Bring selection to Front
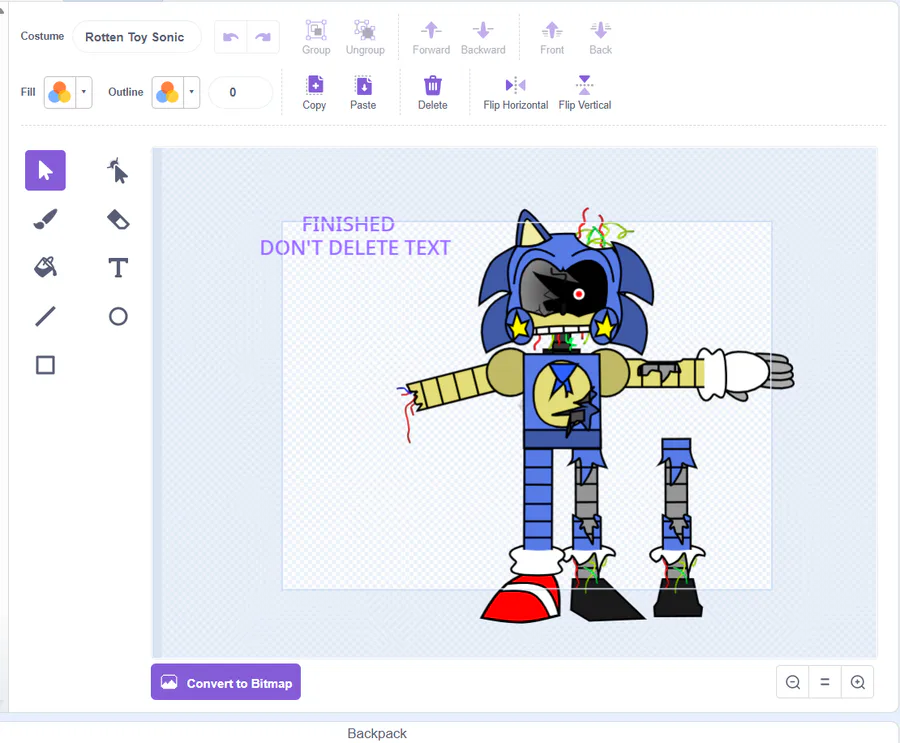 552,38
